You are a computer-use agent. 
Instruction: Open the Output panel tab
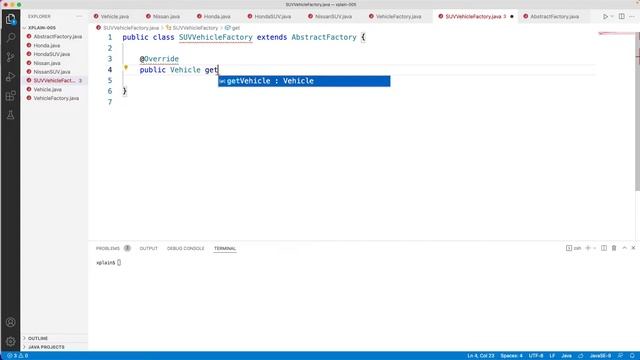point(148,248)
